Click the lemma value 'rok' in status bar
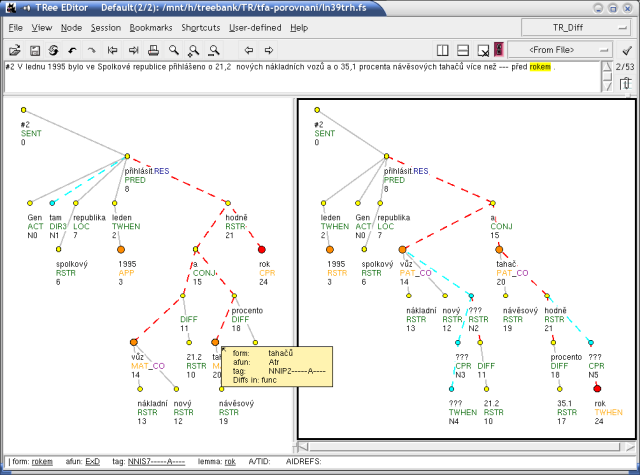 (230, 462)
